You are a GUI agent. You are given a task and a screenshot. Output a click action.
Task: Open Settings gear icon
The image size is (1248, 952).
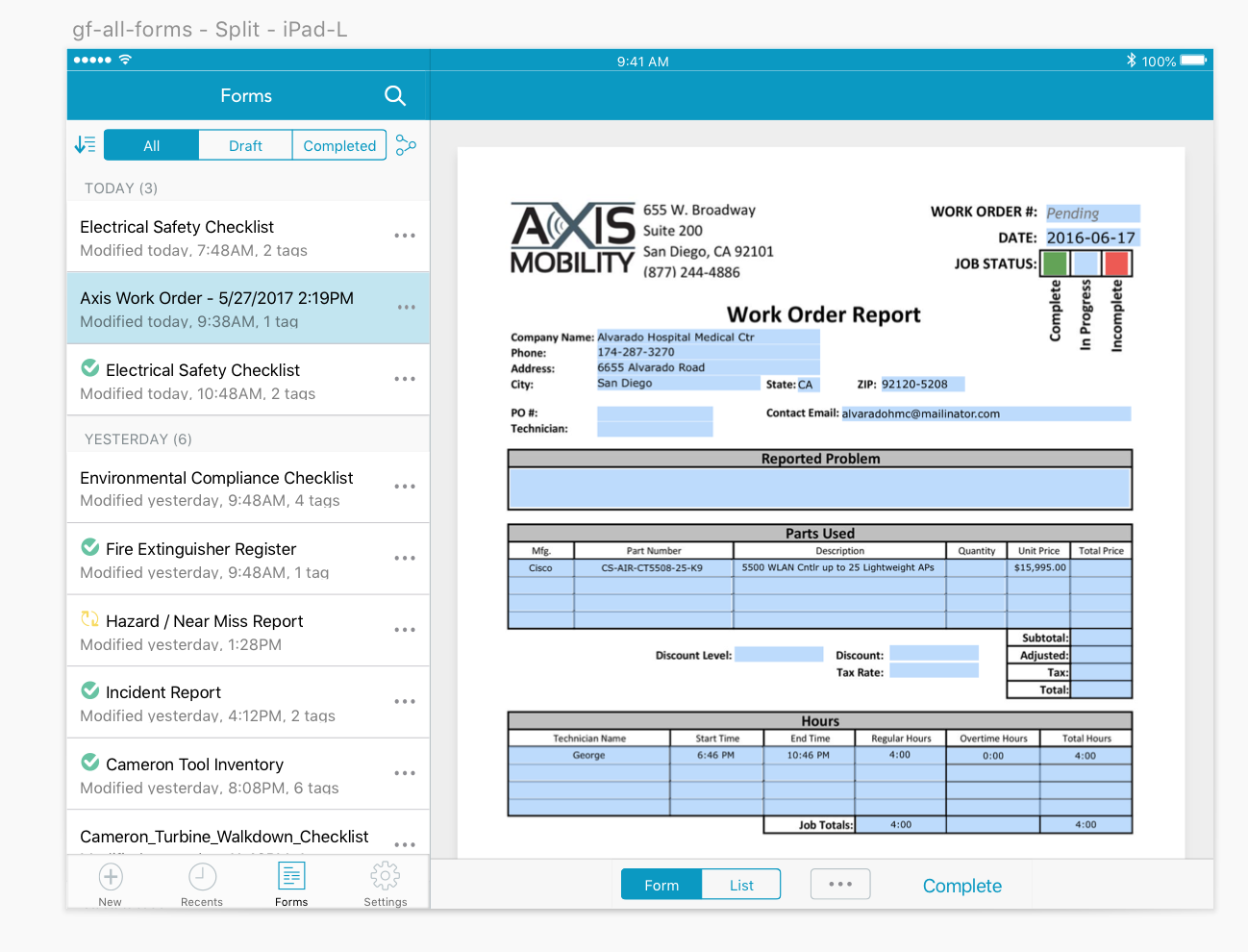pyautogui.click(x=385, y=877)
